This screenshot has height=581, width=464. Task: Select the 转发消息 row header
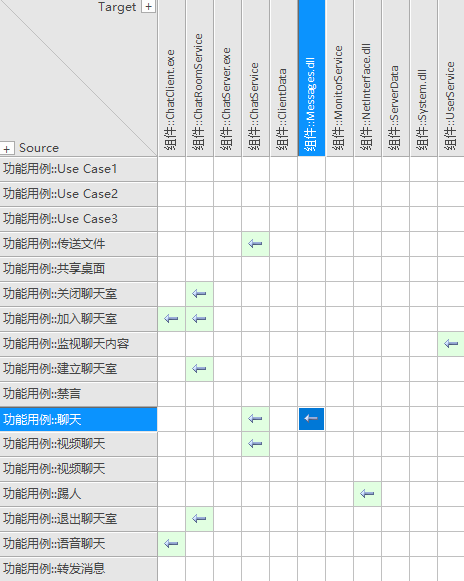pyautogui.click(x=78, y=569)
